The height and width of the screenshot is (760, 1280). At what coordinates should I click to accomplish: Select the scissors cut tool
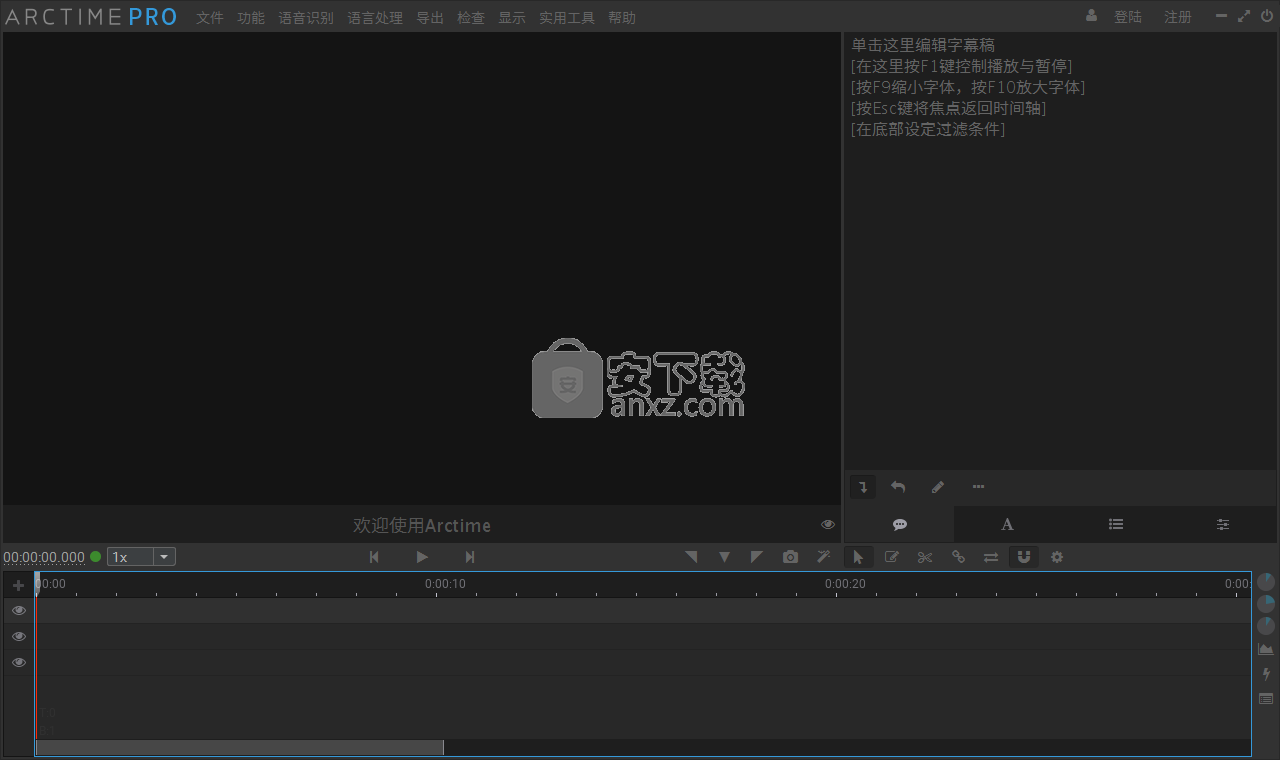925,557
